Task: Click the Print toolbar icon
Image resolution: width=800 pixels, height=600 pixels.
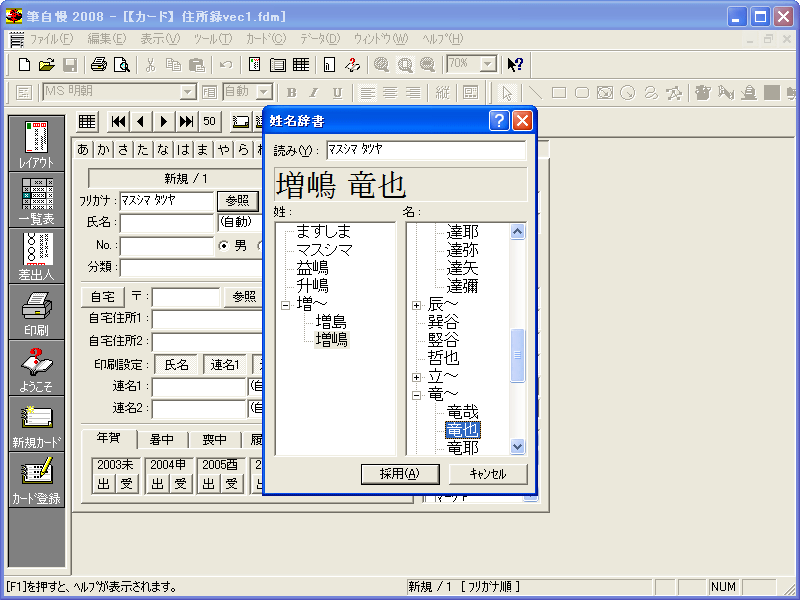Action: [99, 65]
